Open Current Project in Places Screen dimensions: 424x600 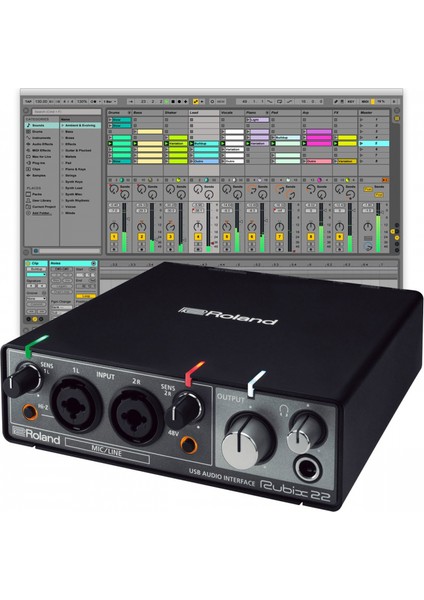click(42, 207)
